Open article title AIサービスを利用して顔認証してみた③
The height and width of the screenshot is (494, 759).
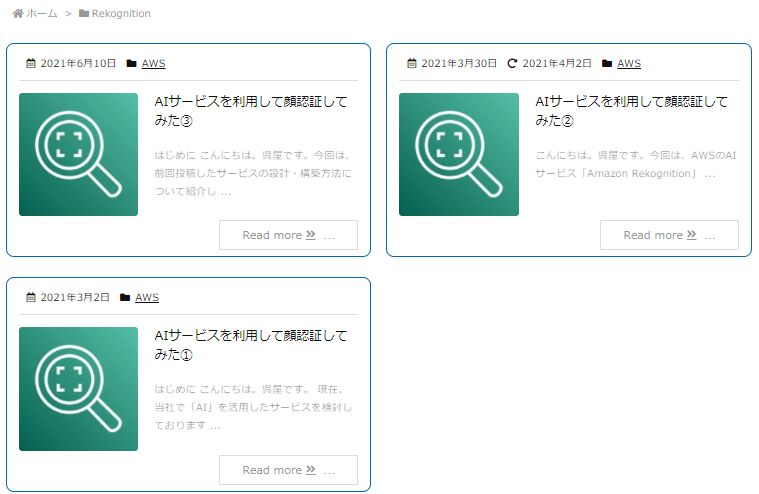coord(251,111)
